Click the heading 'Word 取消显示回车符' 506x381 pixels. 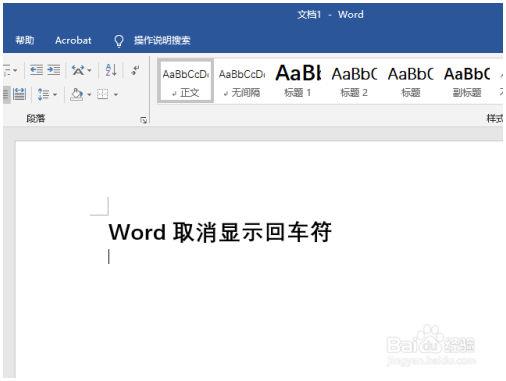click(x=220, y=232)
